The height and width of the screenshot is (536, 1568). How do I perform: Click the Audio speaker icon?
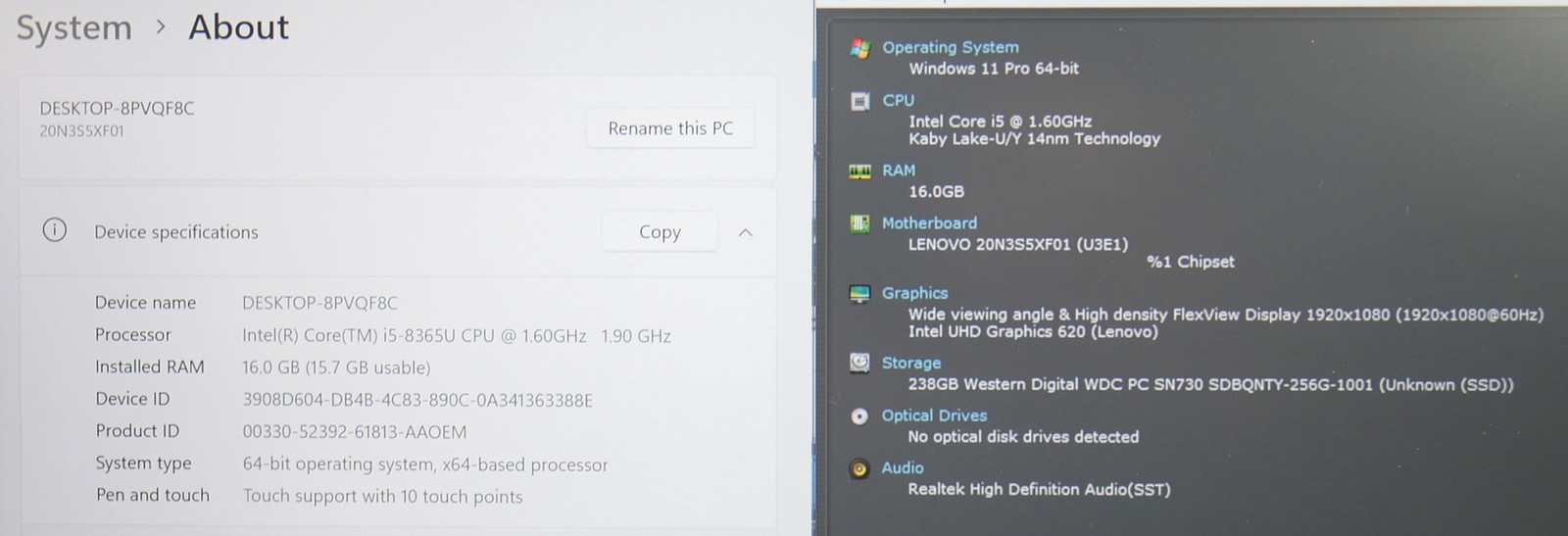[859, 469]
